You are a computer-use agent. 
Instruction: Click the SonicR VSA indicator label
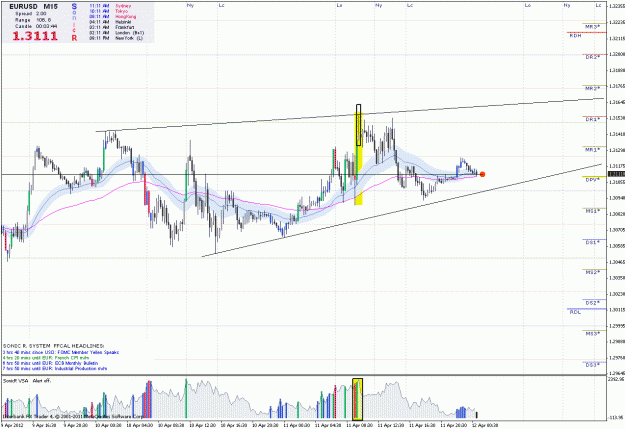point(15,381)
